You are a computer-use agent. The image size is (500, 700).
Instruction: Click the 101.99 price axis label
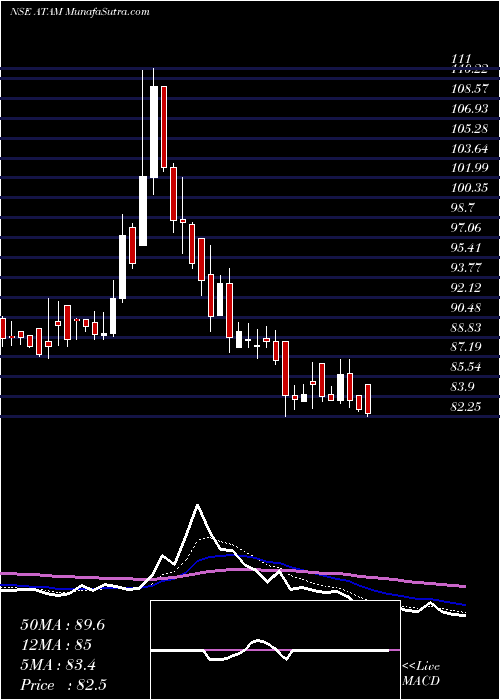point(470,168)
